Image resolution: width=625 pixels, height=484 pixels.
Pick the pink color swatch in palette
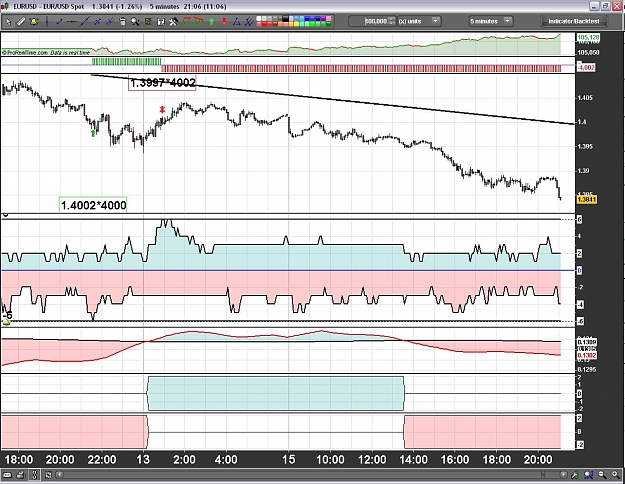[x=329, y=18]
